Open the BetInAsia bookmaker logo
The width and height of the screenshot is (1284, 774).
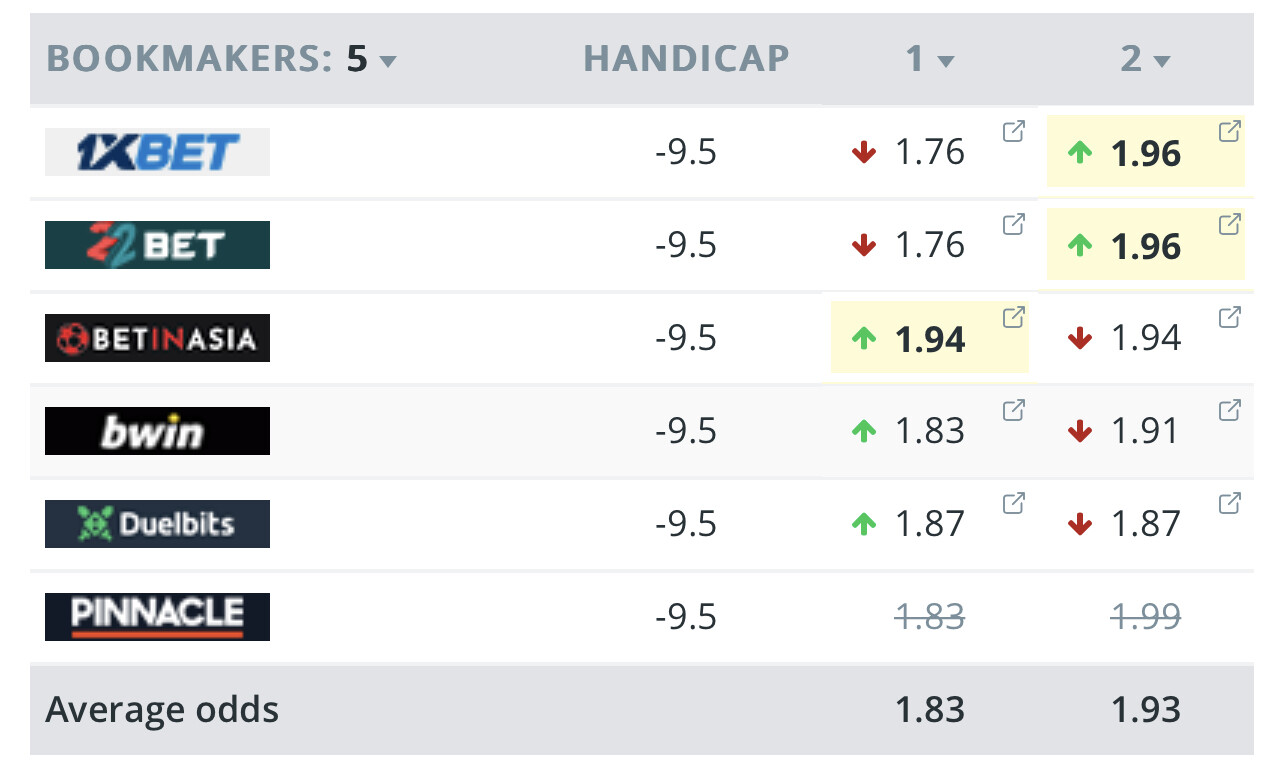(x=157, y=338)
